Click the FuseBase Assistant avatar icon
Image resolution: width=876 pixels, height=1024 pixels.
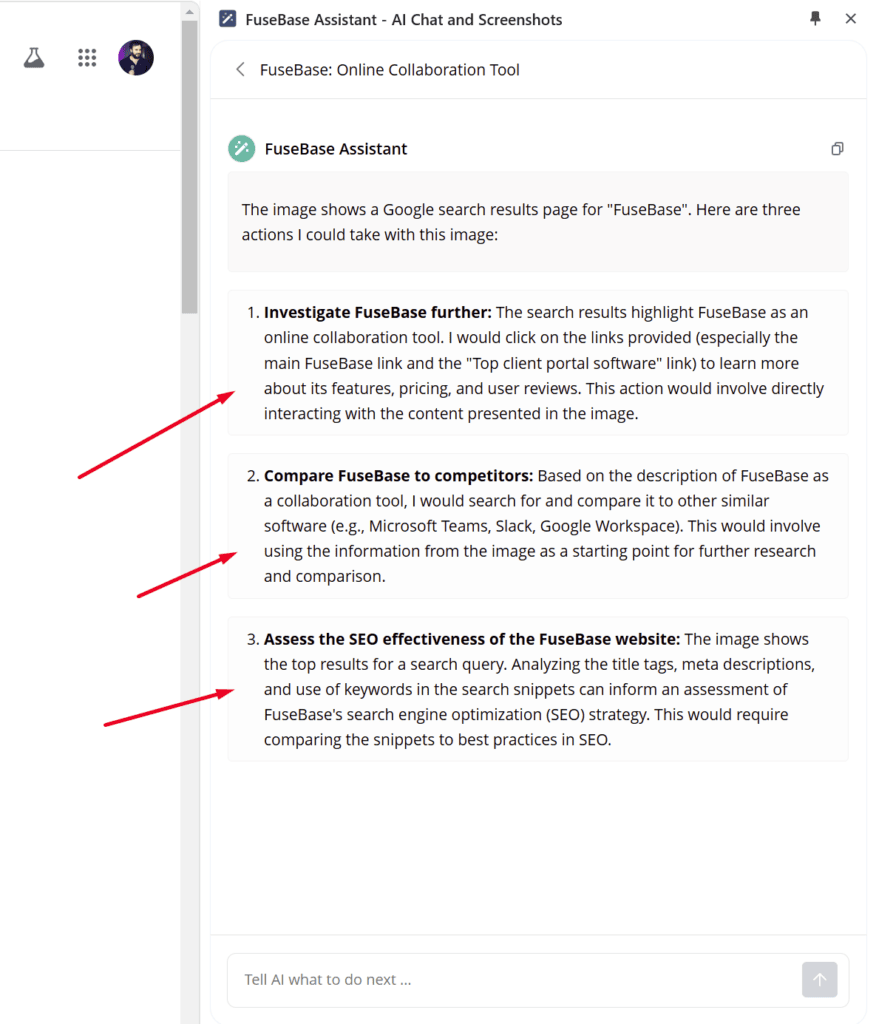tap(242, 149)
